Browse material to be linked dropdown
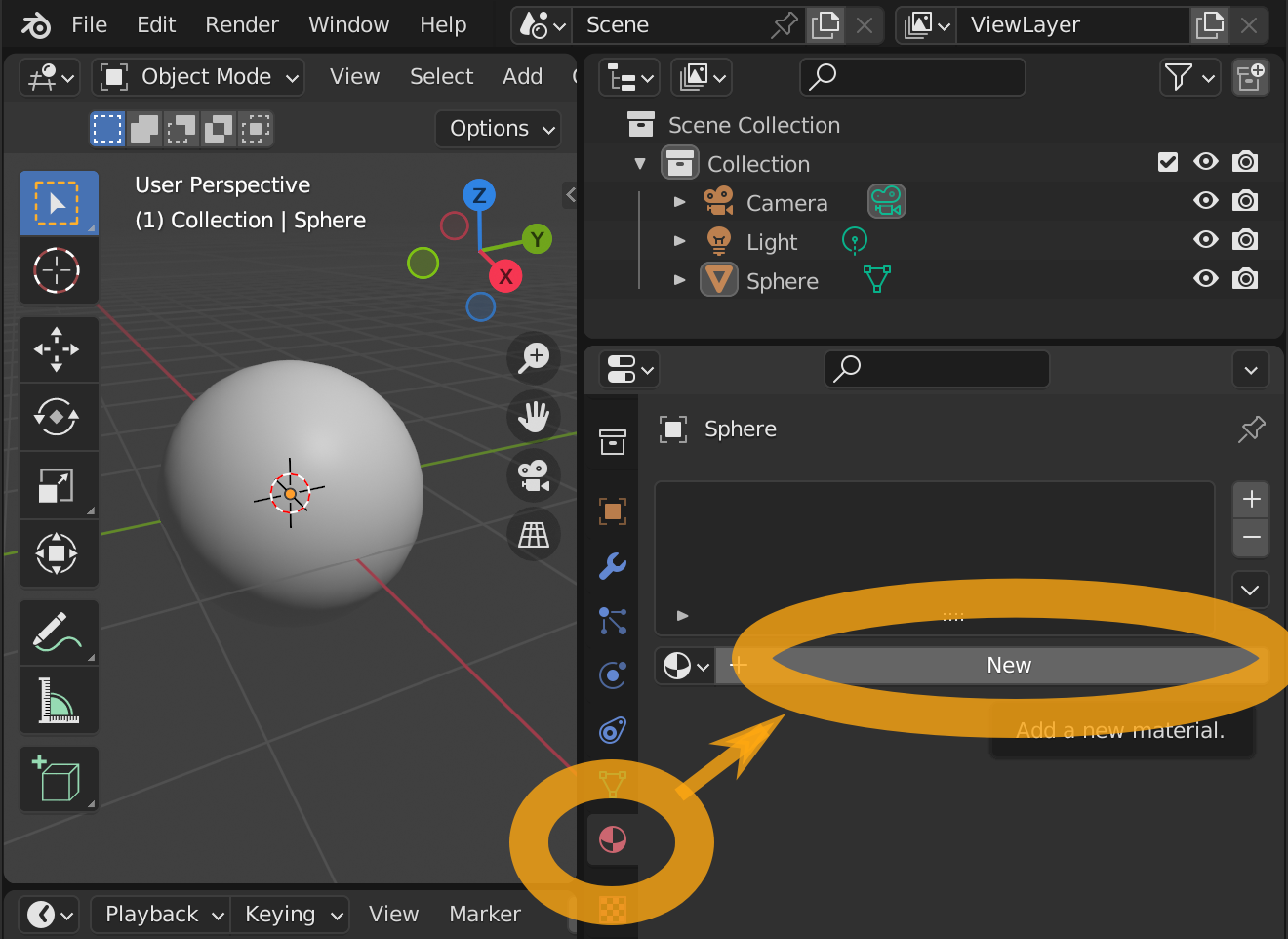 (685, 667)
